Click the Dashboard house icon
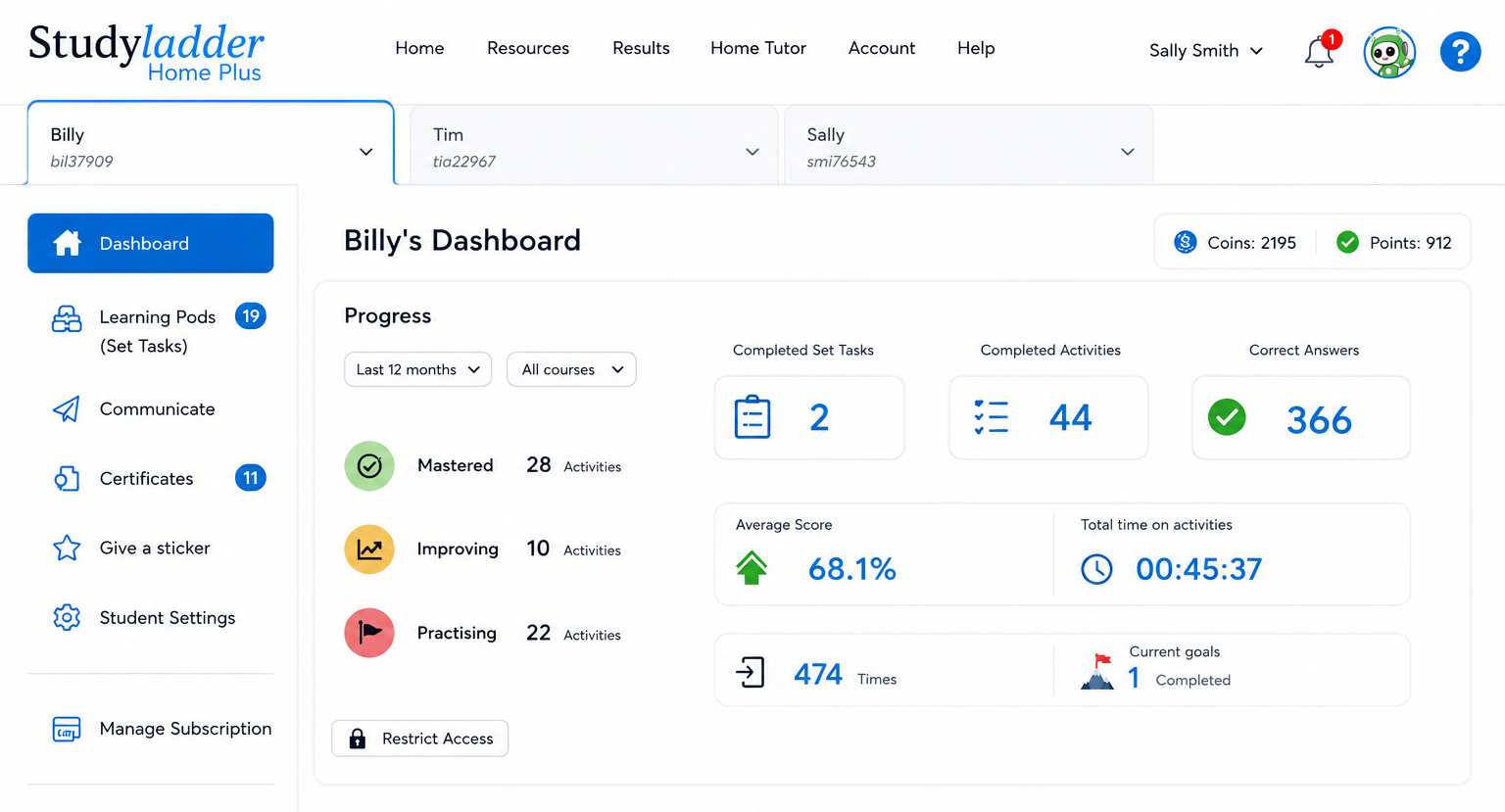 [67, 243]
